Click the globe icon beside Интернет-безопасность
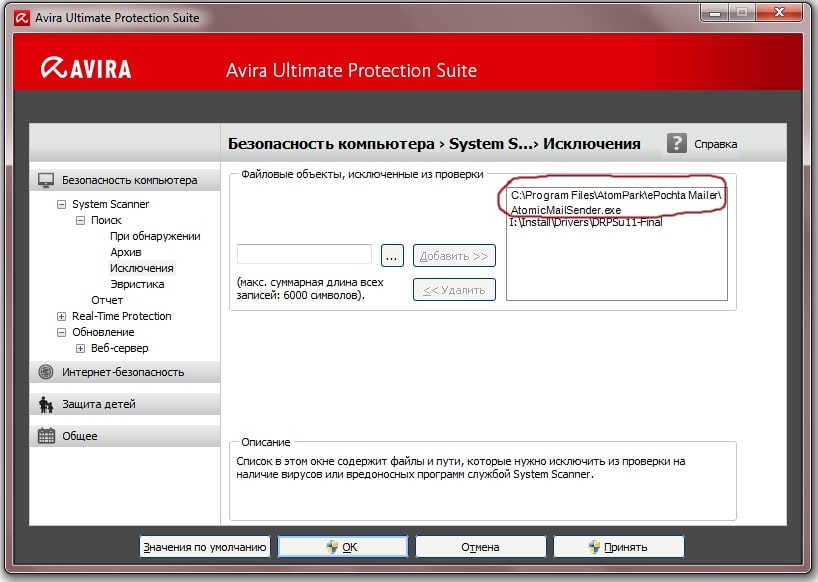 (x=46, y=372)
